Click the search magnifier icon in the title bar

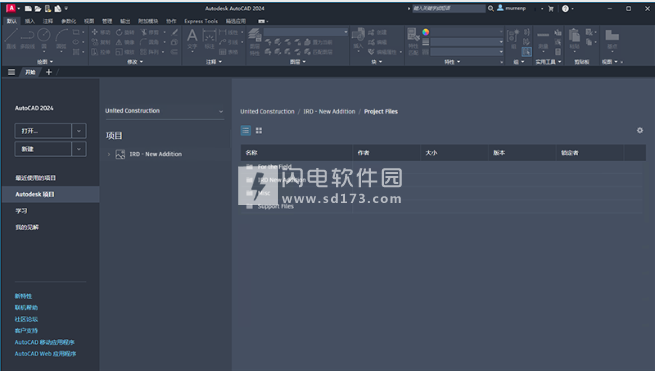491,8
